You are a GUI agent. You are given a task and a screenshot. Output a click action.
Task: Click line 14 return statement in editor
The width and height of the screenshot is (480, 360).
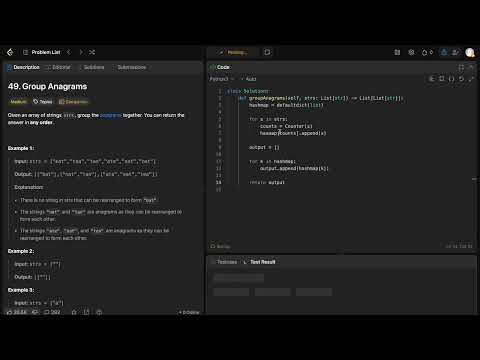267,182
